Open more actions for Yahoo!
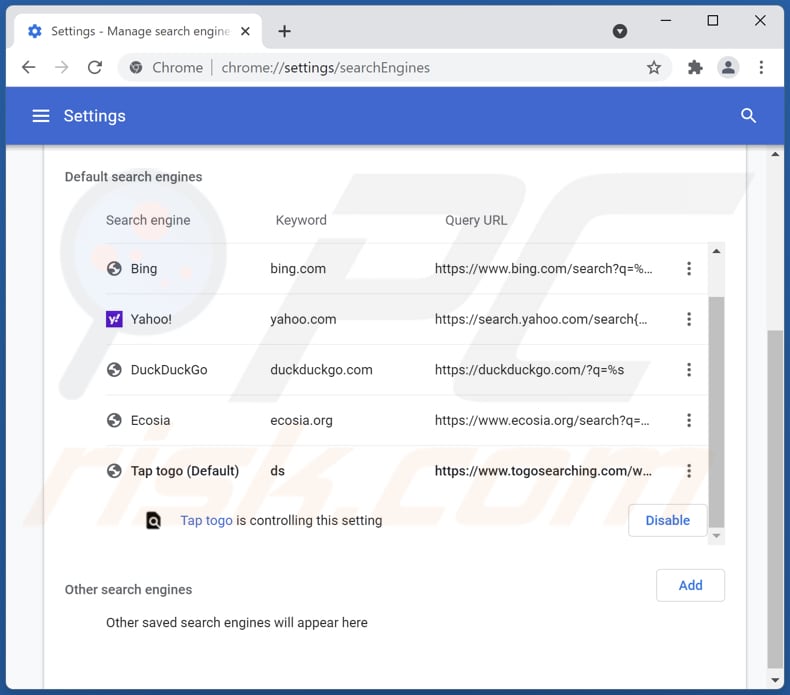Screen dimensions: 790x695 pyautogui.click(x=689, y=319)
